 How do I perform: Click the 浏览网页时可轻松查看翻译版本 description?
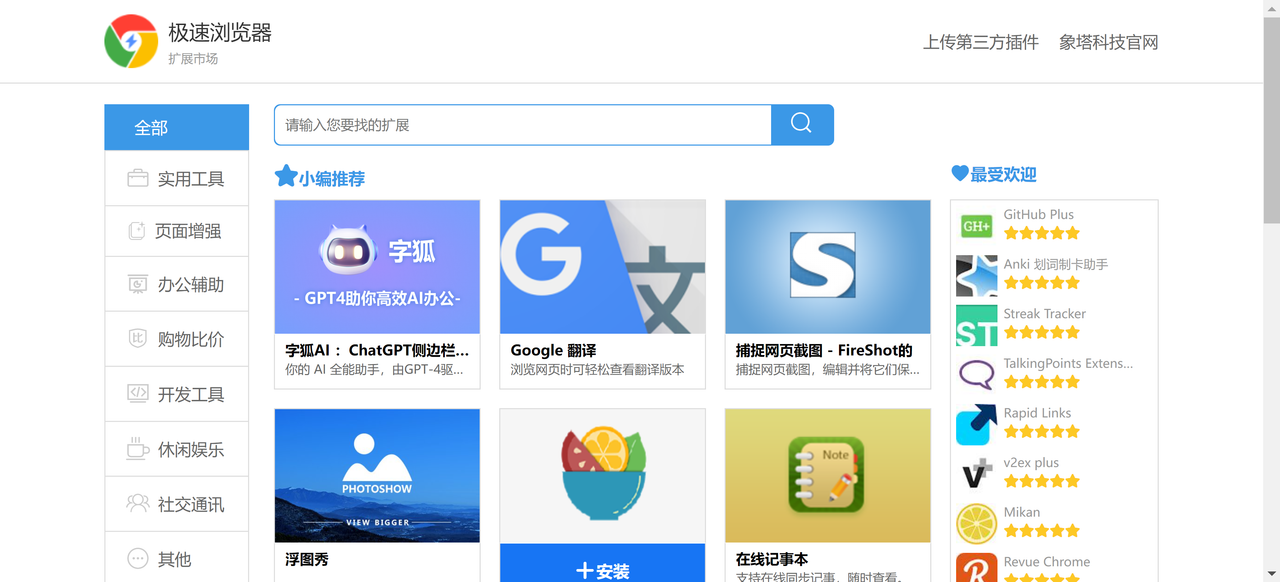[x=597, y=369]
